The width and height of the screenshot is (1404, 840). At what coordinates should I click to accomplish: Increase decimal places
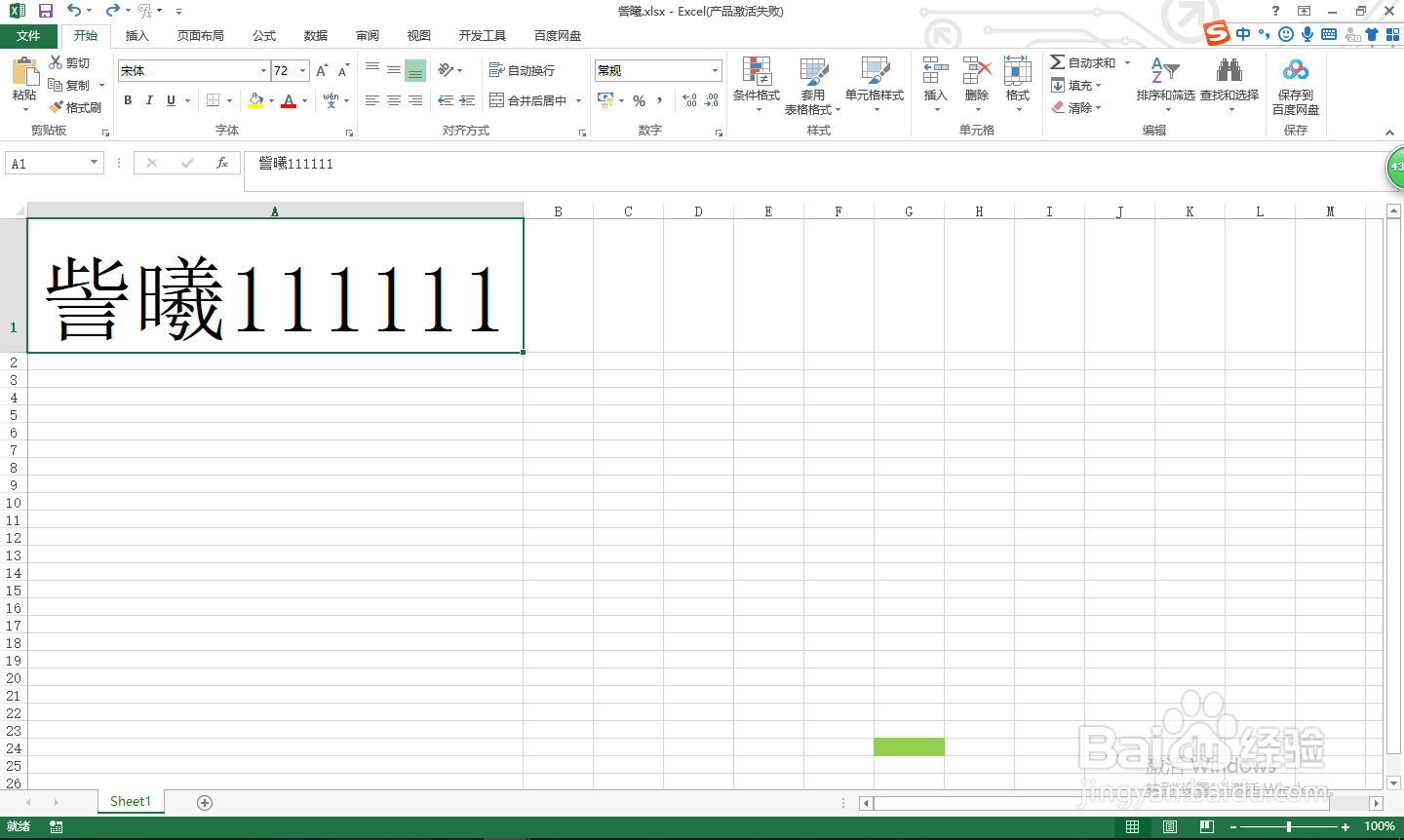coord(689,100)
